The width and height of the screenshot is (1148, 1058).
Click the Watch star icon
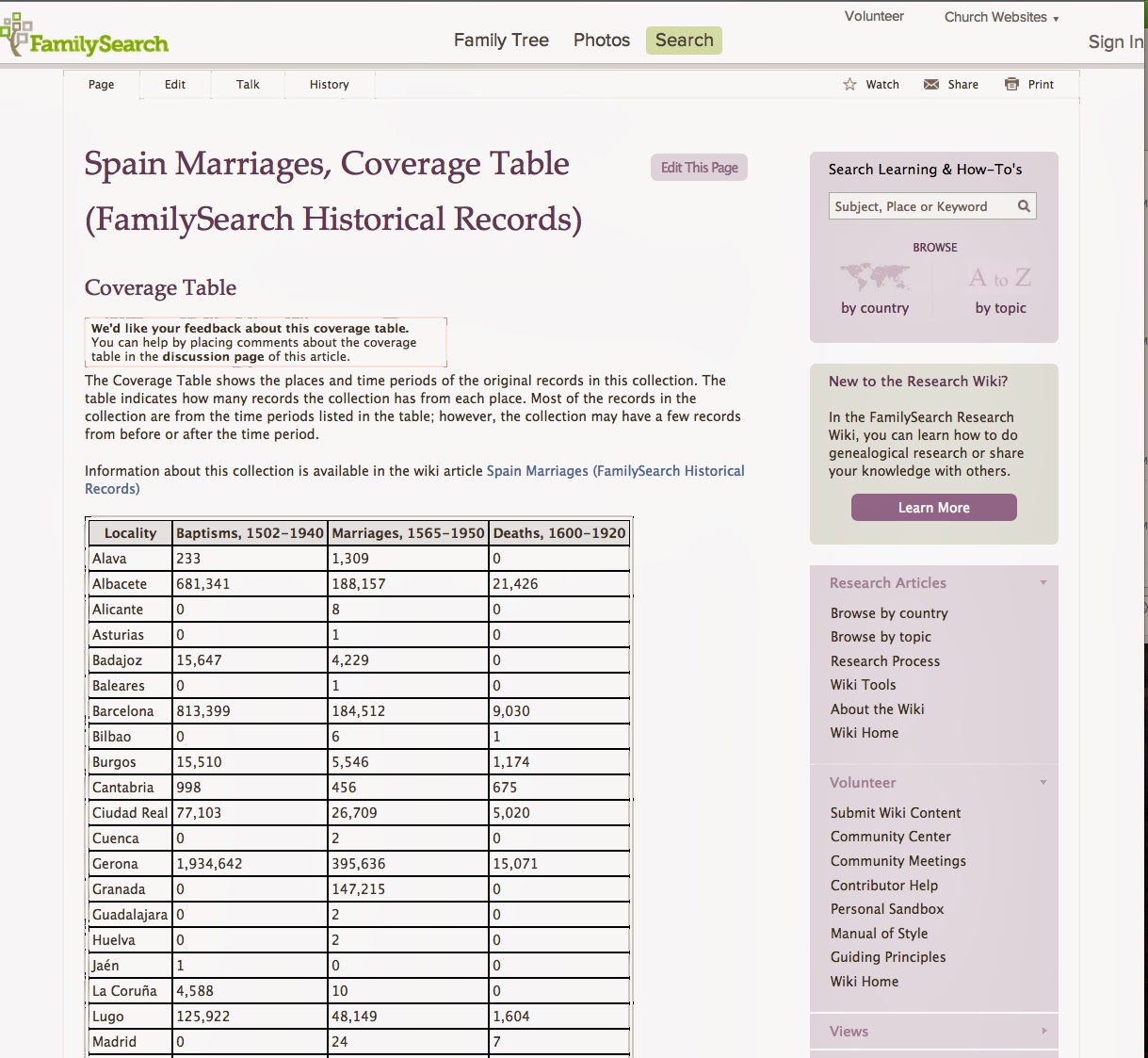pos(849,85)
